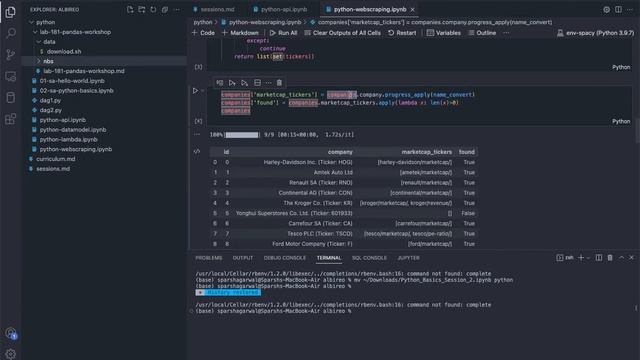This screenshot has width=640, height=360.
Task: Split the editor to the right
Action: coord(618,9)
